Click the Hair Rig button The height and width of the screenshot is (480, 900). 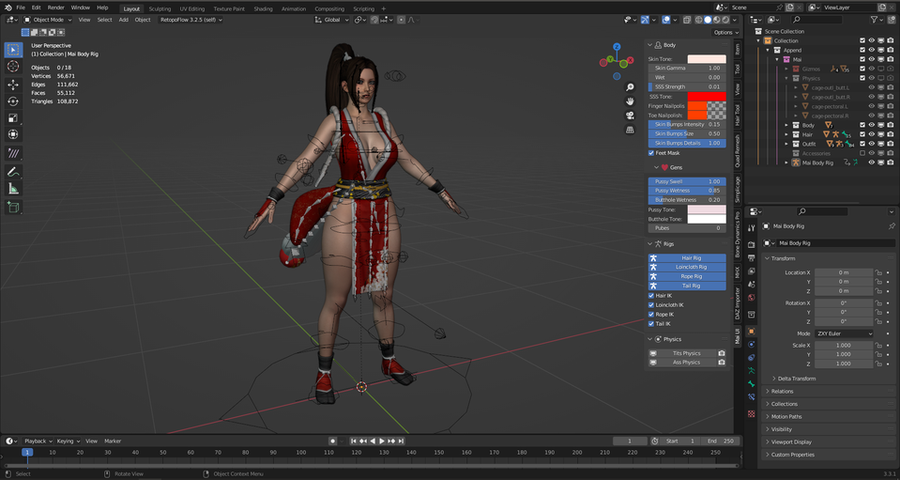pos(687,258)
